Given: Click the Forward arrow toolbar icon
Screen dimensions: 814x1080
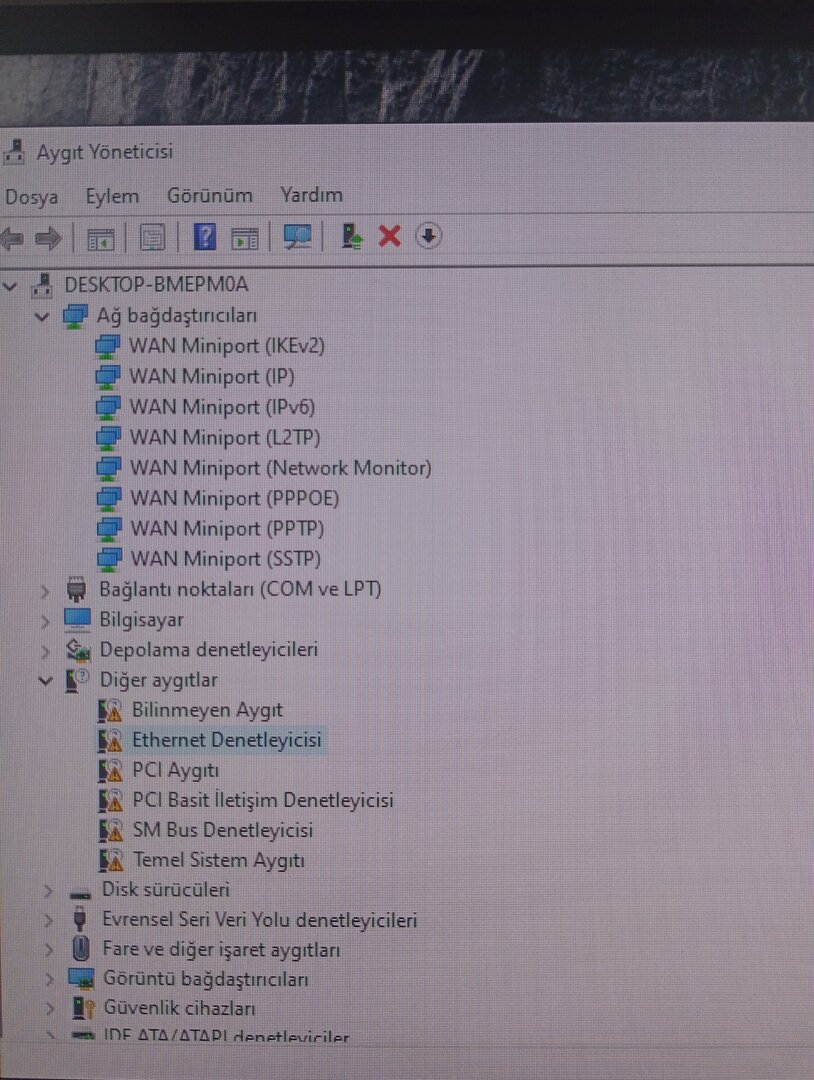Looking at the screenshot, I should pos(48,238).
